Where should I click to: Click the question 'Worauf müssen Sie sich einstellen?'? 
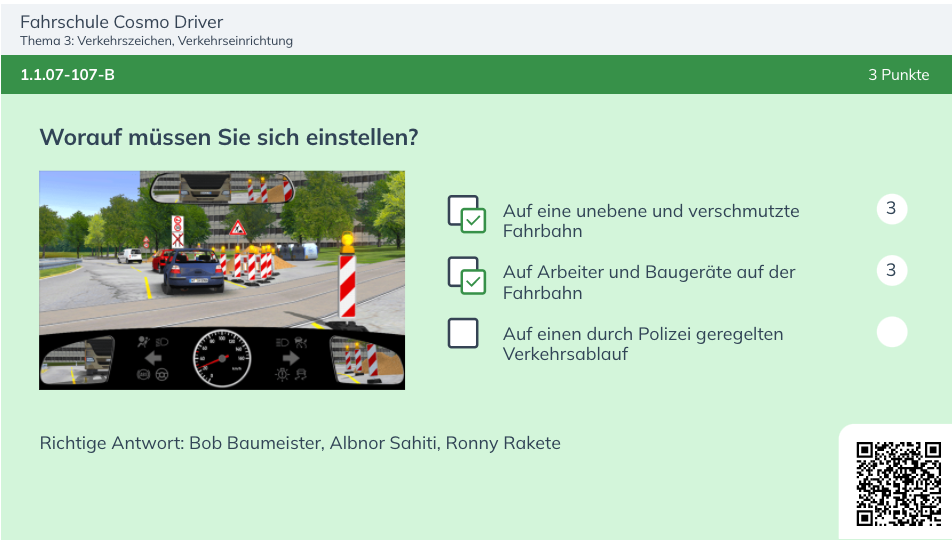click(229, 137)
